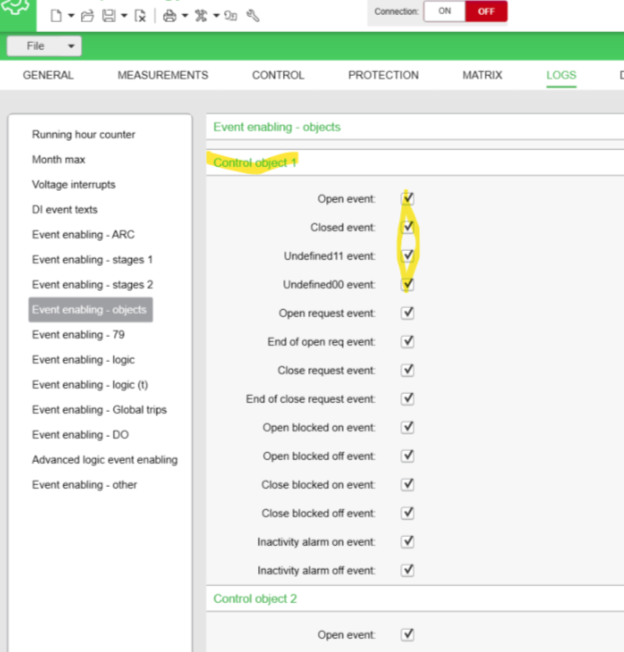Open Event enabling - 79
Screen dimensions: 624x652
[78, 335]
